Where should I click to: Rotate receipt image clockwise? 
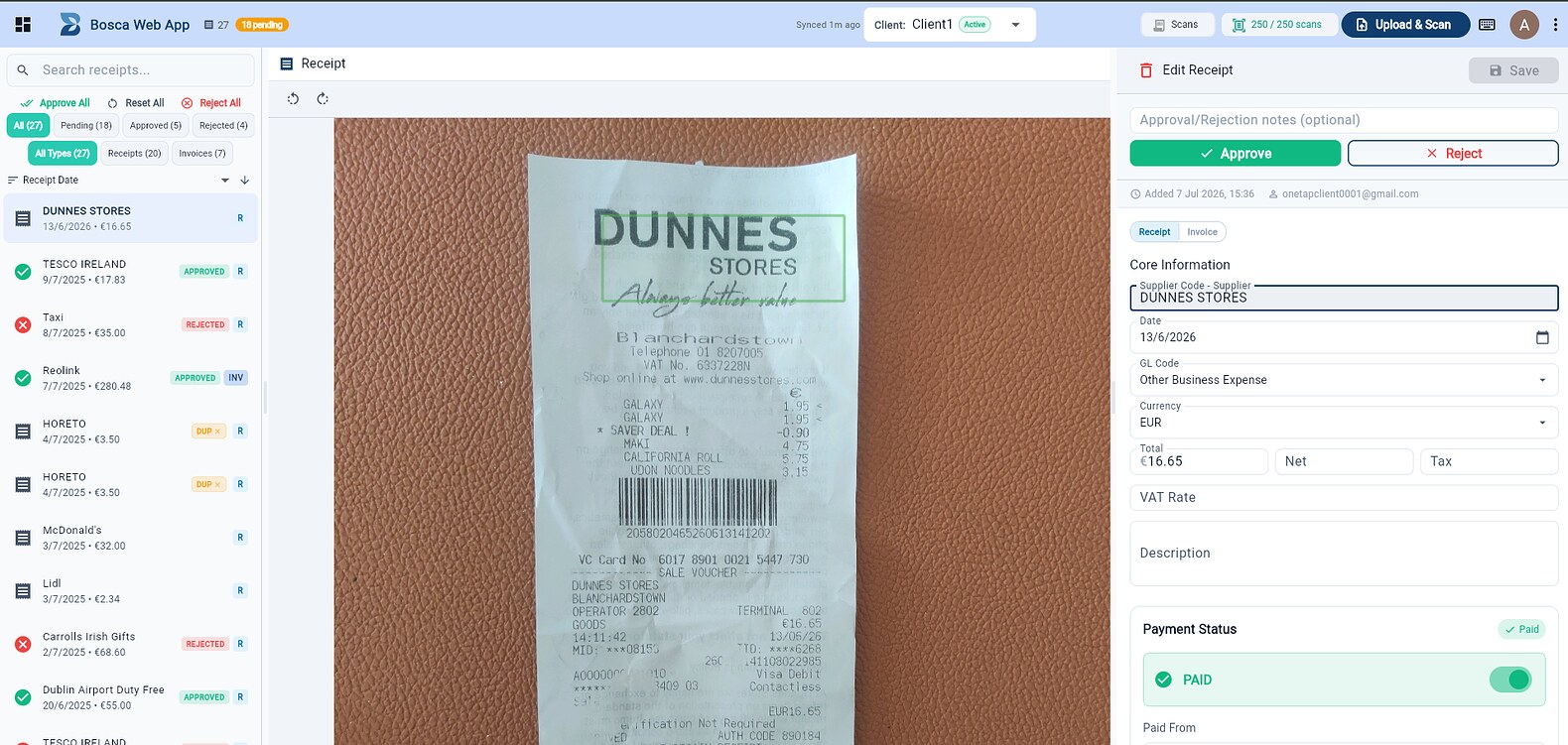[x=323, y=98]
